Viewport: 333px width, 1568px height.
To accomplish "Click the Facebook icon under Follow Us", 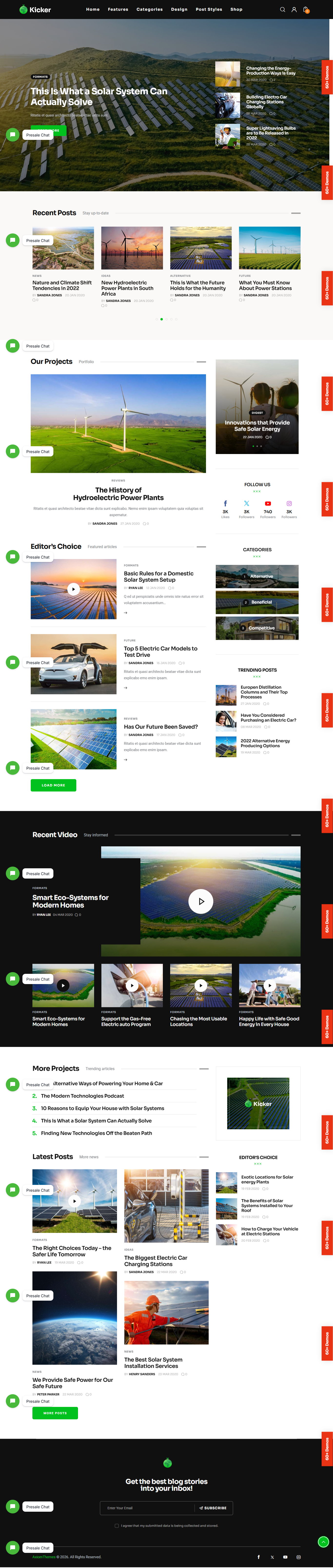I will (225, 503).
